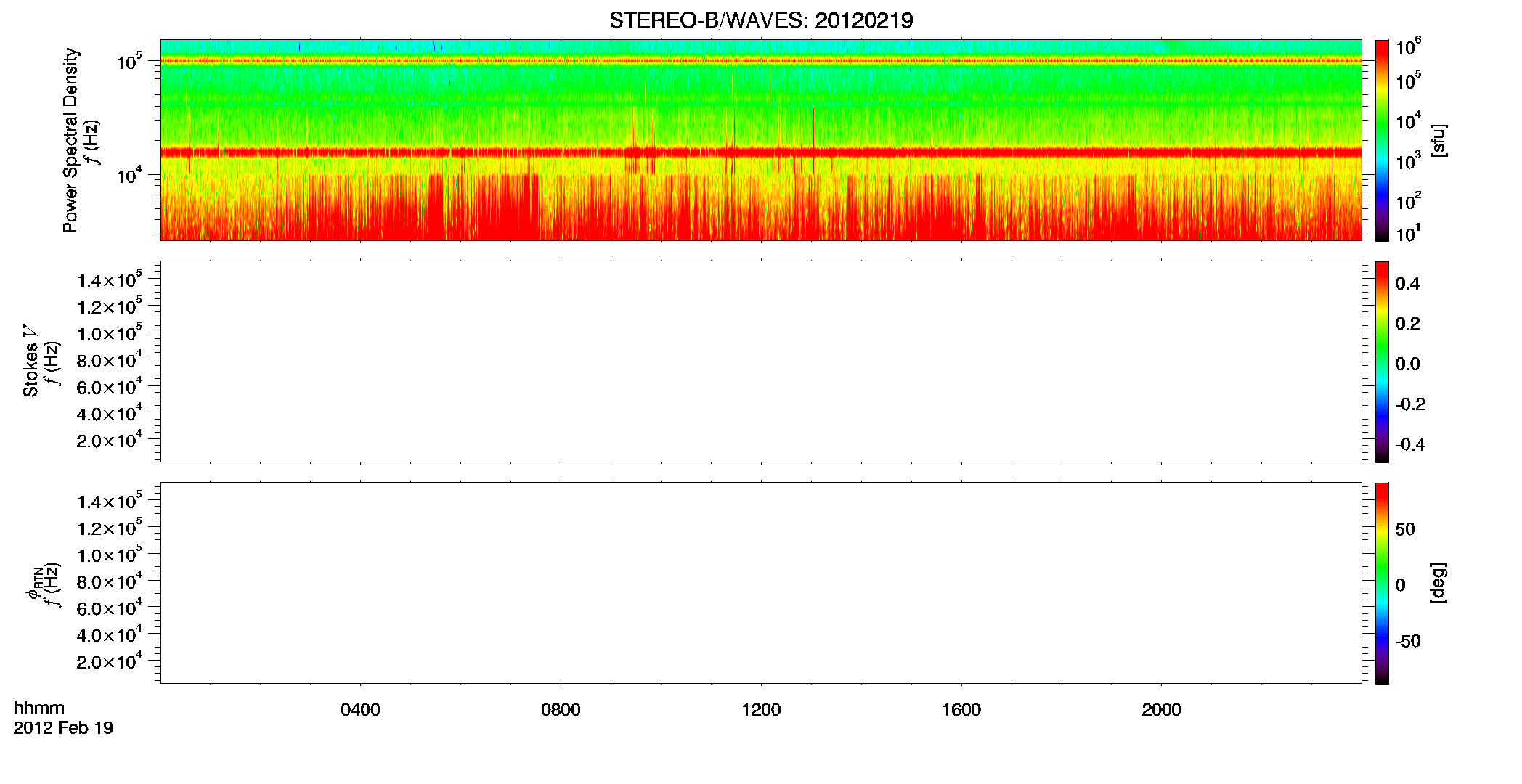Image resolution: width=1522 pixels, height=784 pixels.
Task: Click the 2000 time tick label
Action: coord(1161,710)
